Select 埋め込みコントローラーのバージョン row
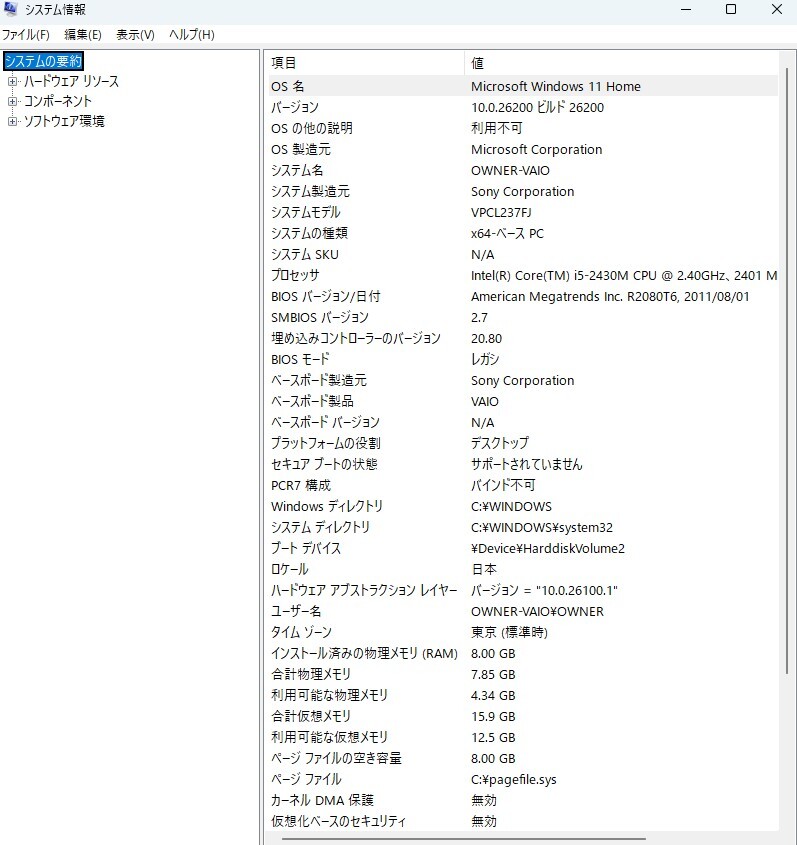The width and height of the screenshot is (797, 845). point(523,338)
